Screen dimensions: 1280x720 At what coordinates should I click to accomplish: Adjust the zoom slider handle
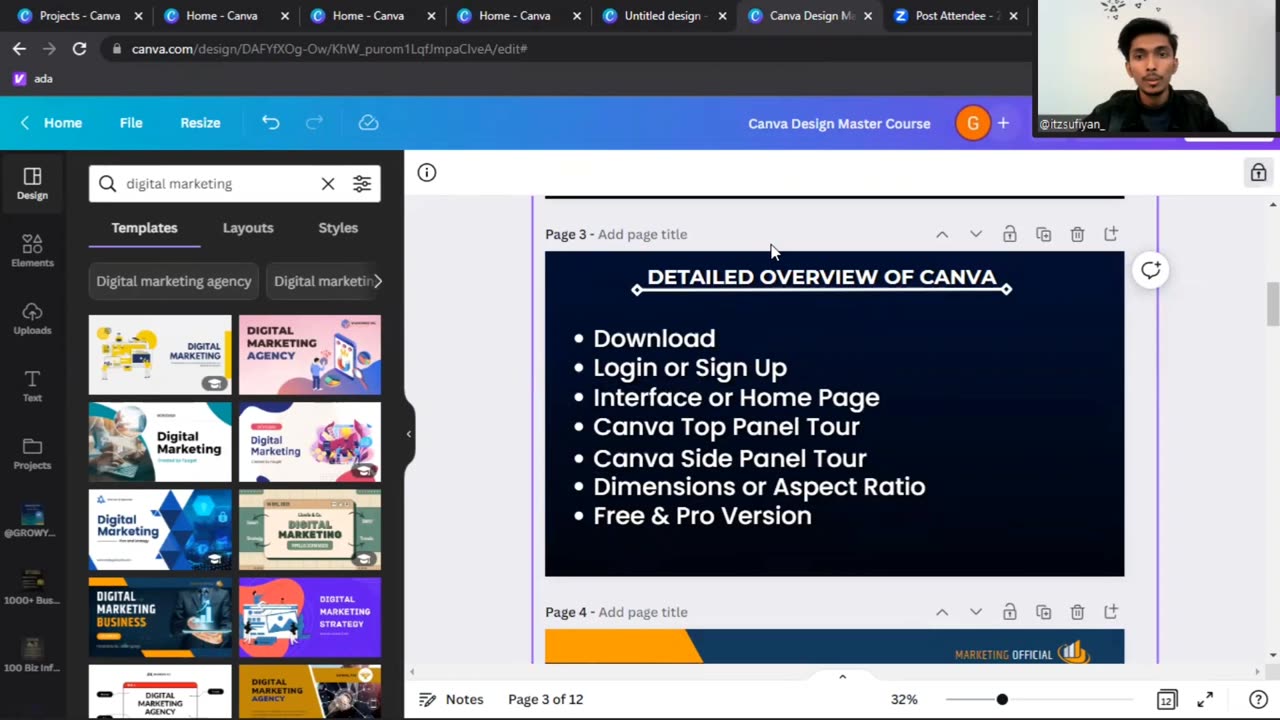(x=1001, y=699)
